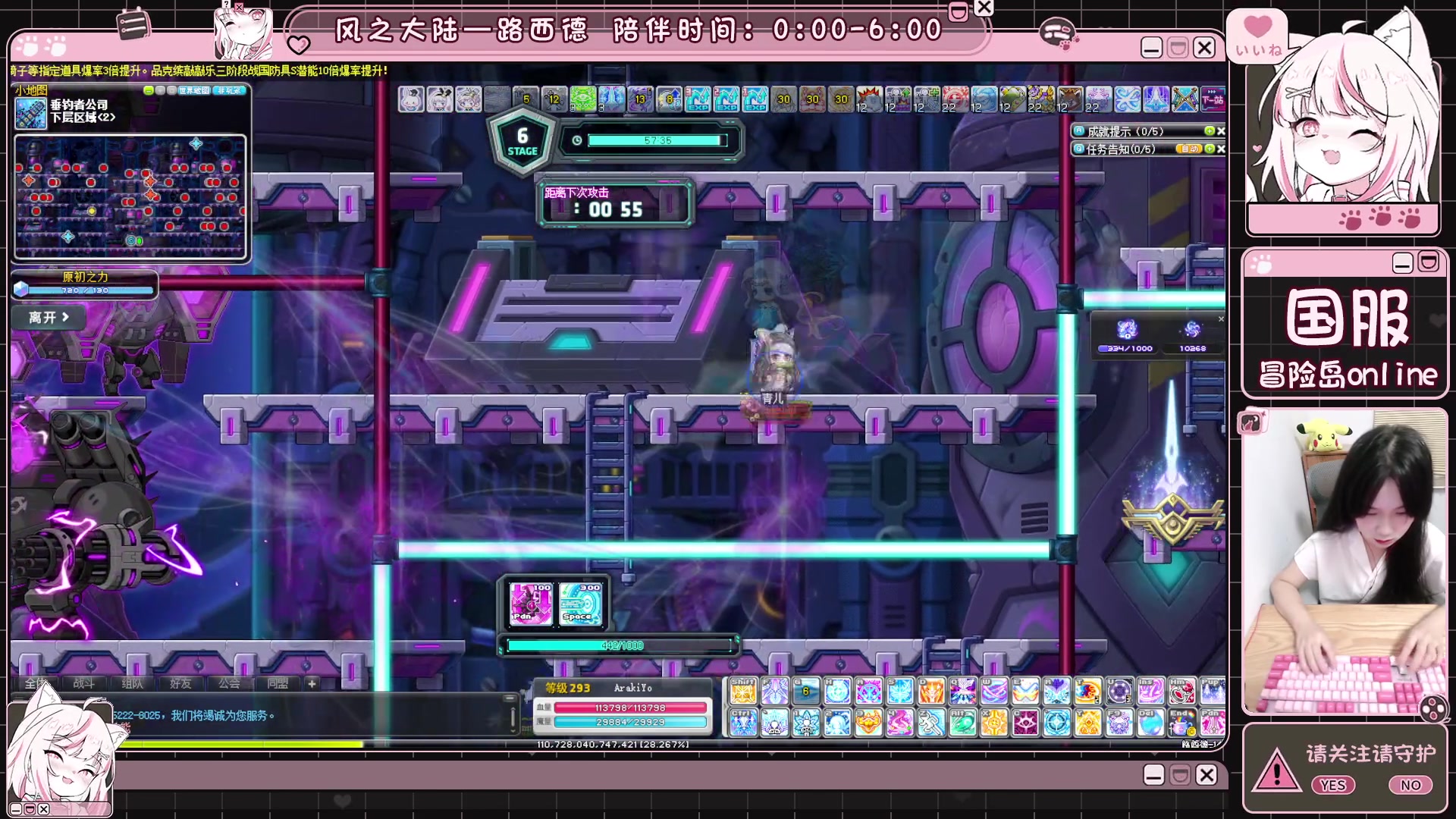This screenshot has width=1456, height=819.
Task: Trigger the H-key skill icon
Action: click(x=837, y=692)
